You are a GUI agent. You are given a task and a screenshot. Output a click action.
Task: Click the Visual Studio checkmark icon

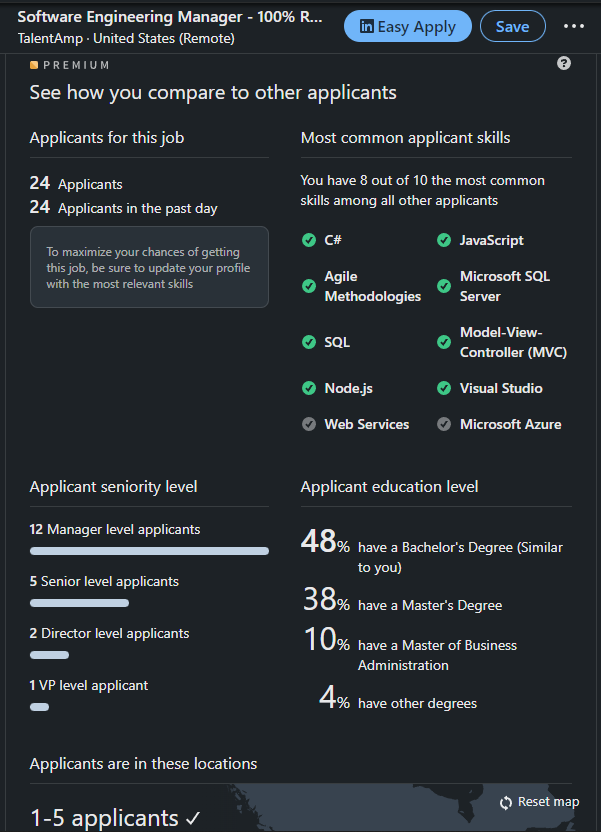[444, 388]
